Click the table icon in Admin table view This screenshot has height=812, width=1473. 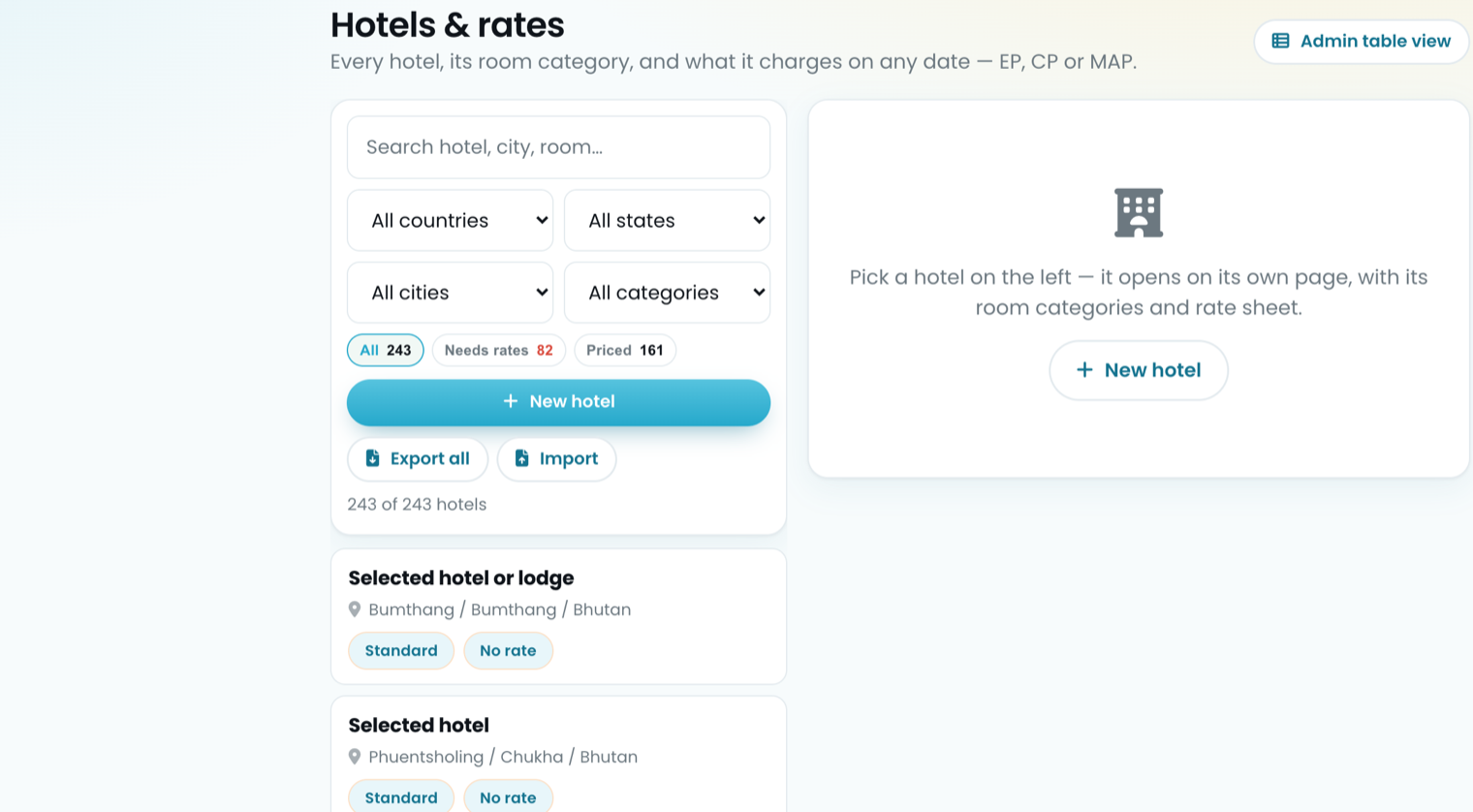pyautogui.click(x=1280, y=41)
